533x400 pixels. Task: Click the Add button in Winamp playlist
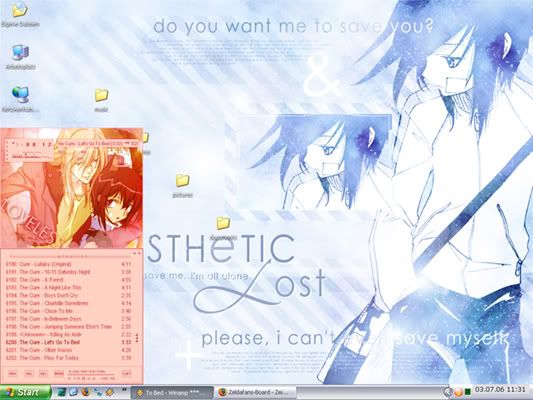(x=13, y=373)
